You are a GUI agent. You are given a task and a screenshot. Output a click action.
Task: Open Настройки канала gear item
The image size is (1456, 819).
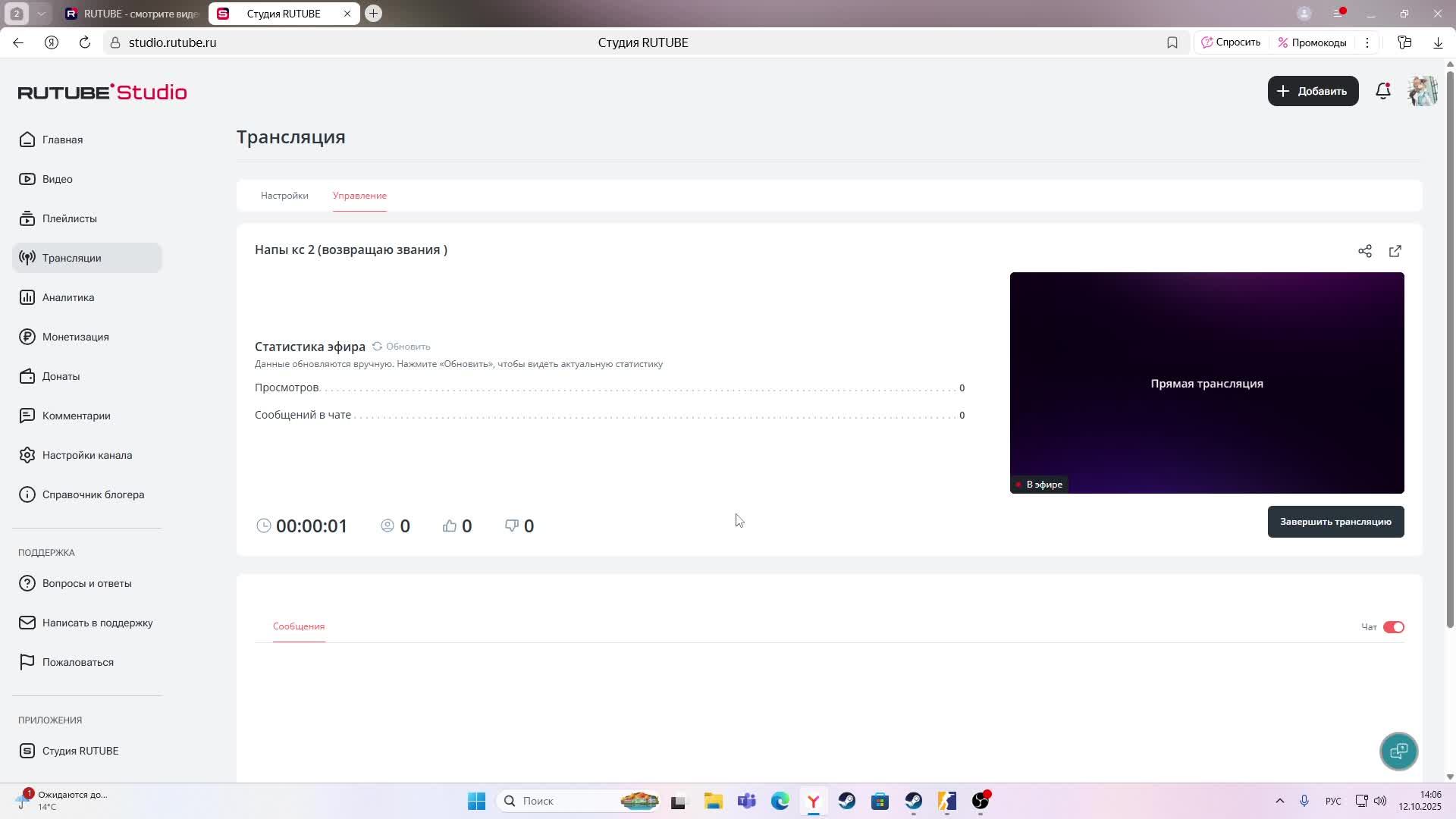point(86,455)
